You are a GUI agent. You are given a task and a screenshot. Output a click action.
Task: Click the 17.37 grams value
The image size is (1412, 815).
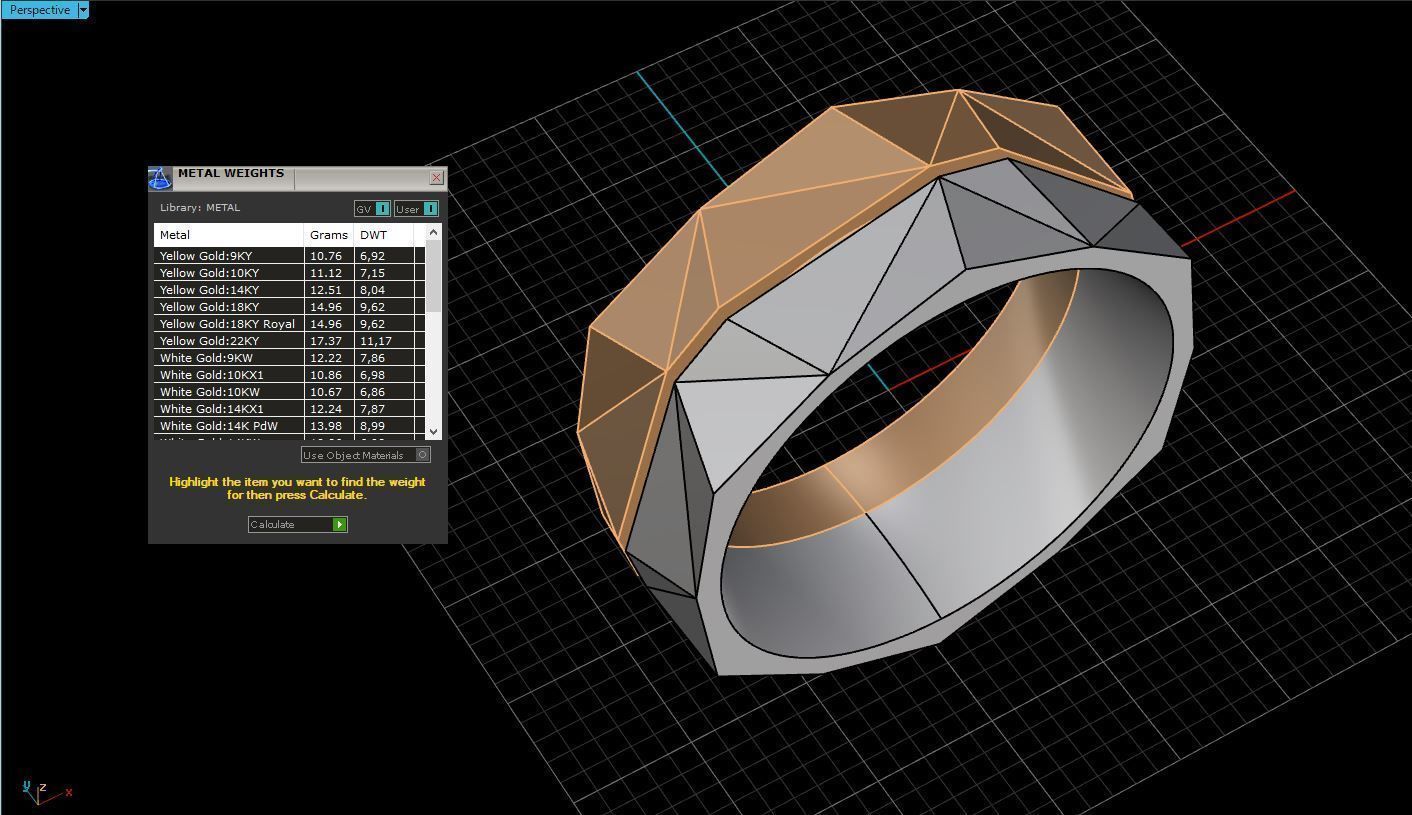tap(326, 341)
